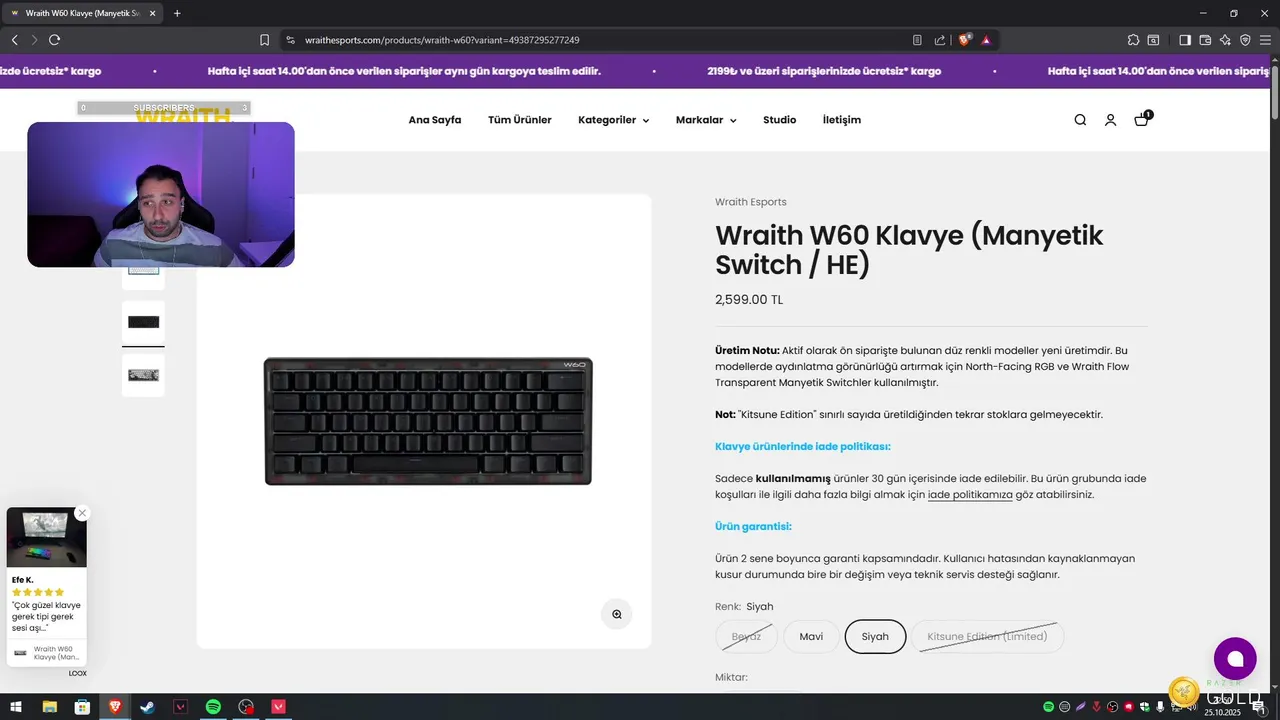This screenshot has width=1280, height=720.
Task: Open File Explorer from the taskbar
Action: click(49, 707)
